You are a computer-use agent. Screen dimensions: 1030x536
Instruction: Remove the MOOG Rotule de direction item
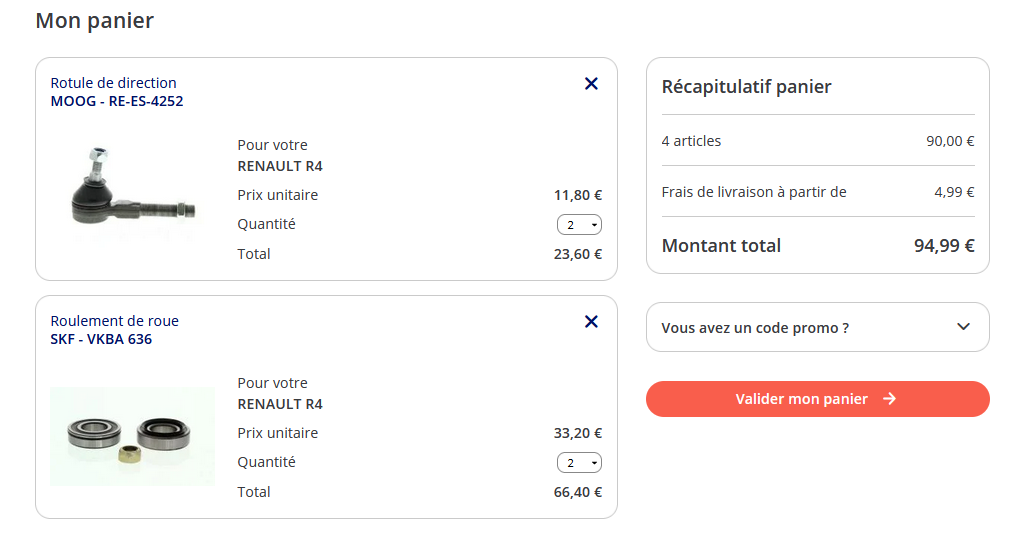[x=591, y=84]
